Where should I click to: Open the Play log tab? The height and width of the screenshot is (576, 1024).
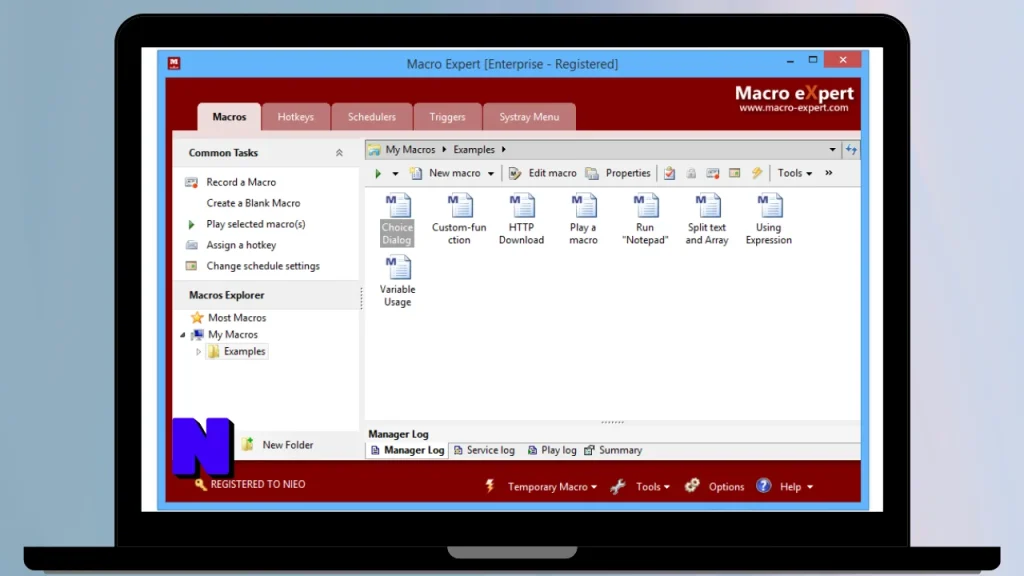point(552,451)
